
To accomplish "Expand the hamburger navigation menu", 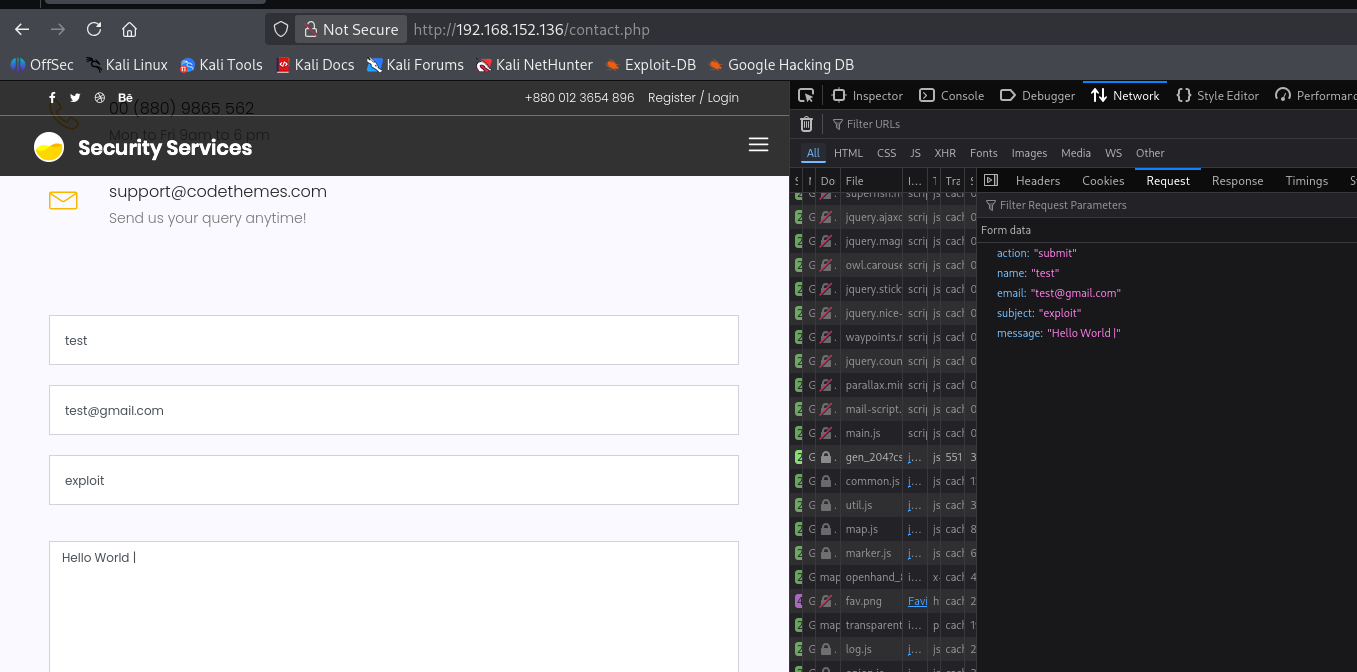I will tap(758, 145).
